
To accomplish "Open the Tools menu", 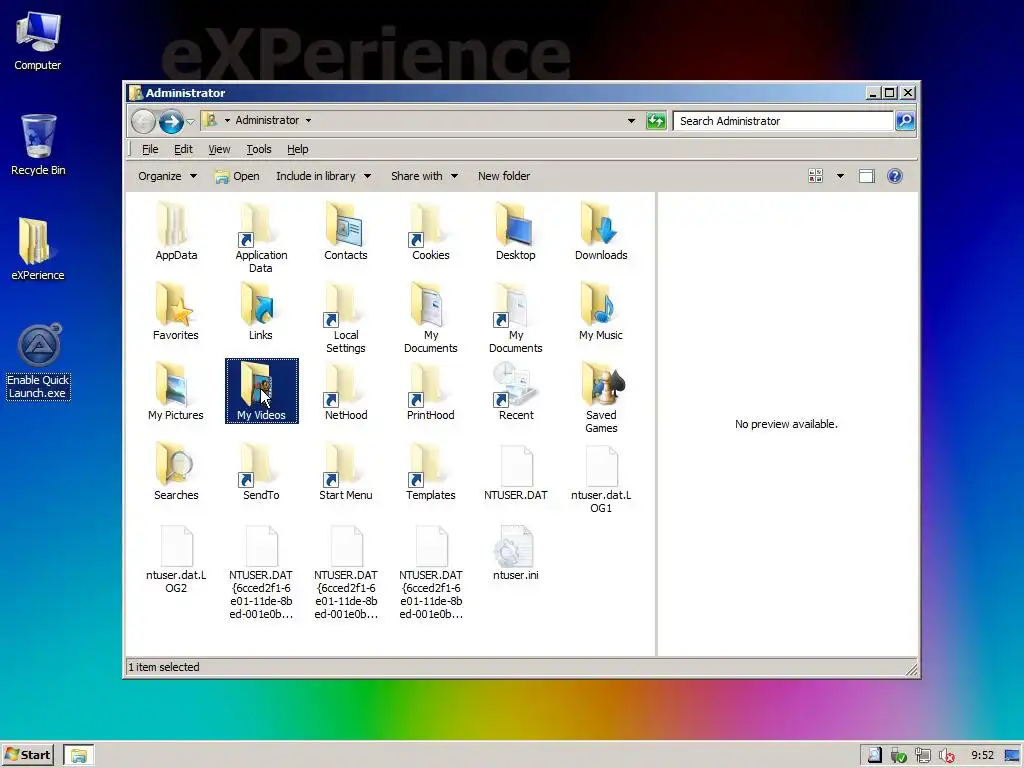I will [x=259, y=149].
